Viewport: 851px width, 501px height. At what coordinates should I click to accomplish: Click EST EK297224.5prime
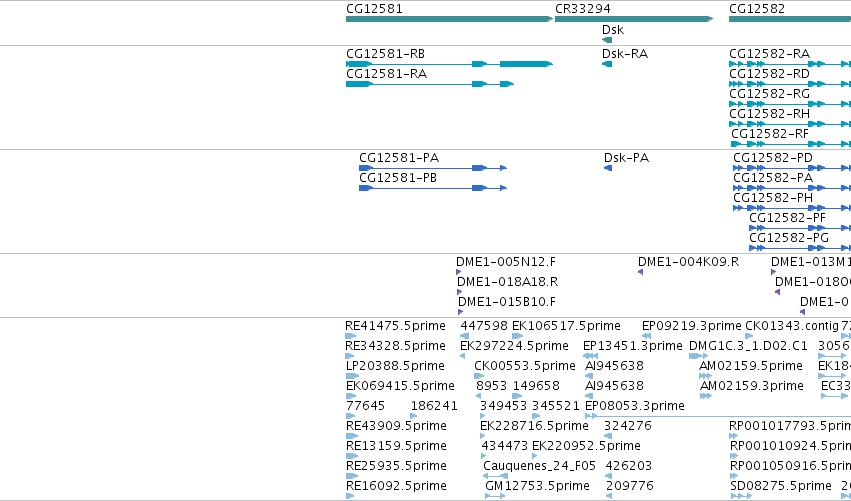[514, 346]
